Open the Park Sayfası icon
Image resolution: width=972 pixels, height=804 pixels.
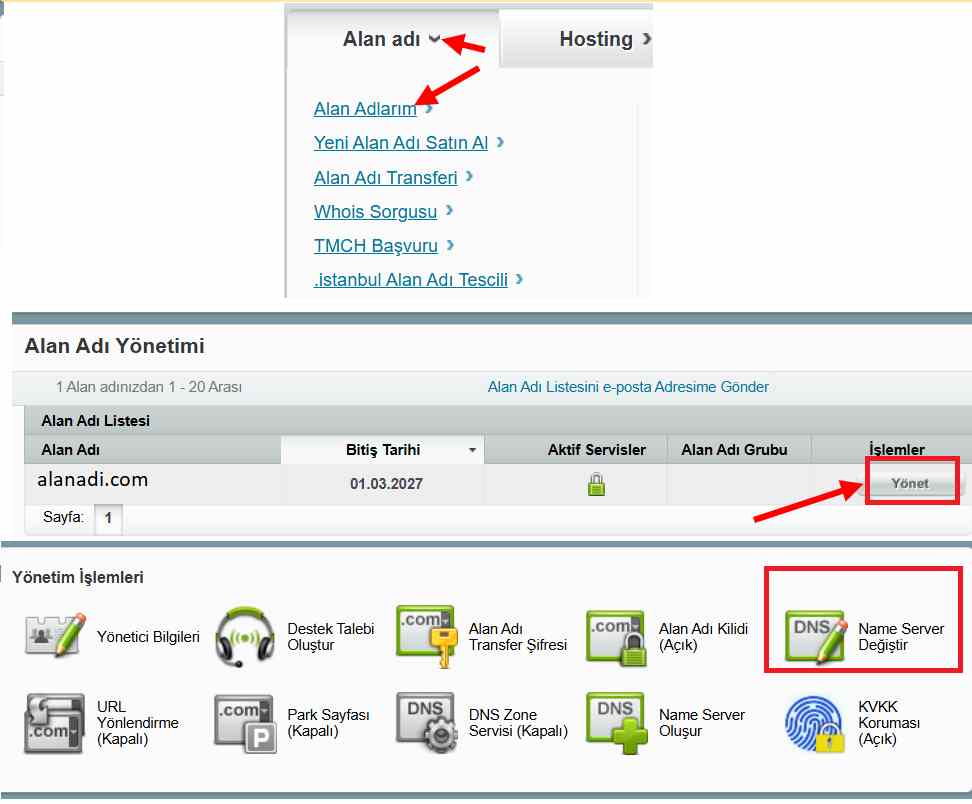coord(245,723)
